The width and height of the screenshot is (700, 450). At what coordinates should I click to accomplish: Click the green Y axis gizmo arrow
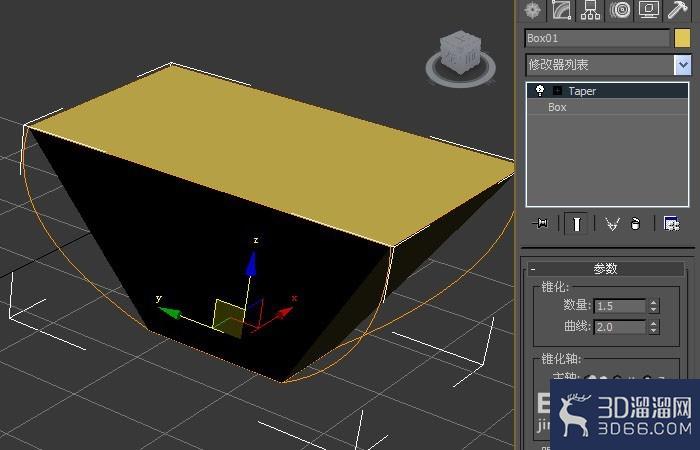[170, 313]
